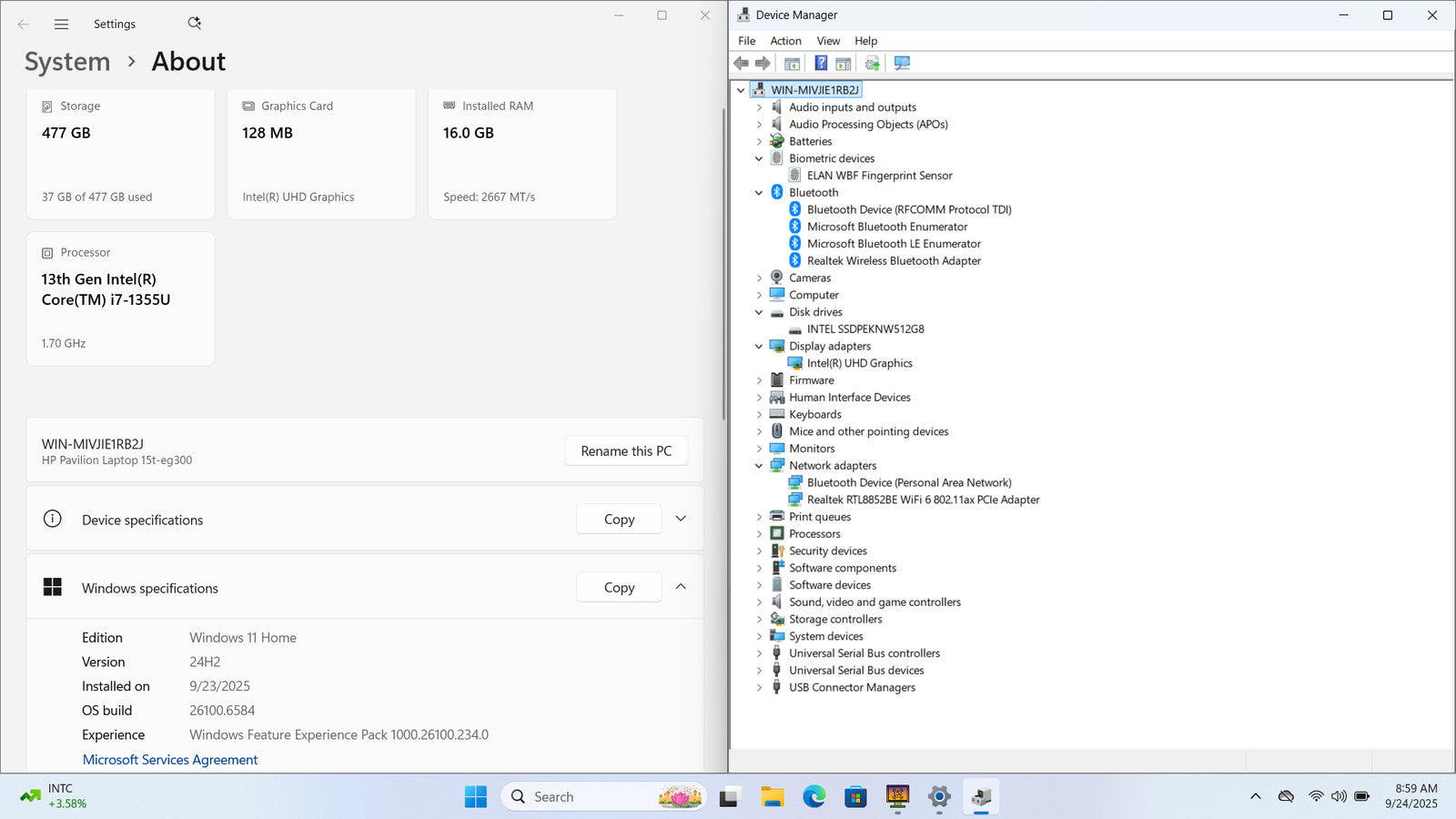1456x819 pixels.
Task: Open Microsoft Edge from the taskbar
Action: [x=814, y=797]
